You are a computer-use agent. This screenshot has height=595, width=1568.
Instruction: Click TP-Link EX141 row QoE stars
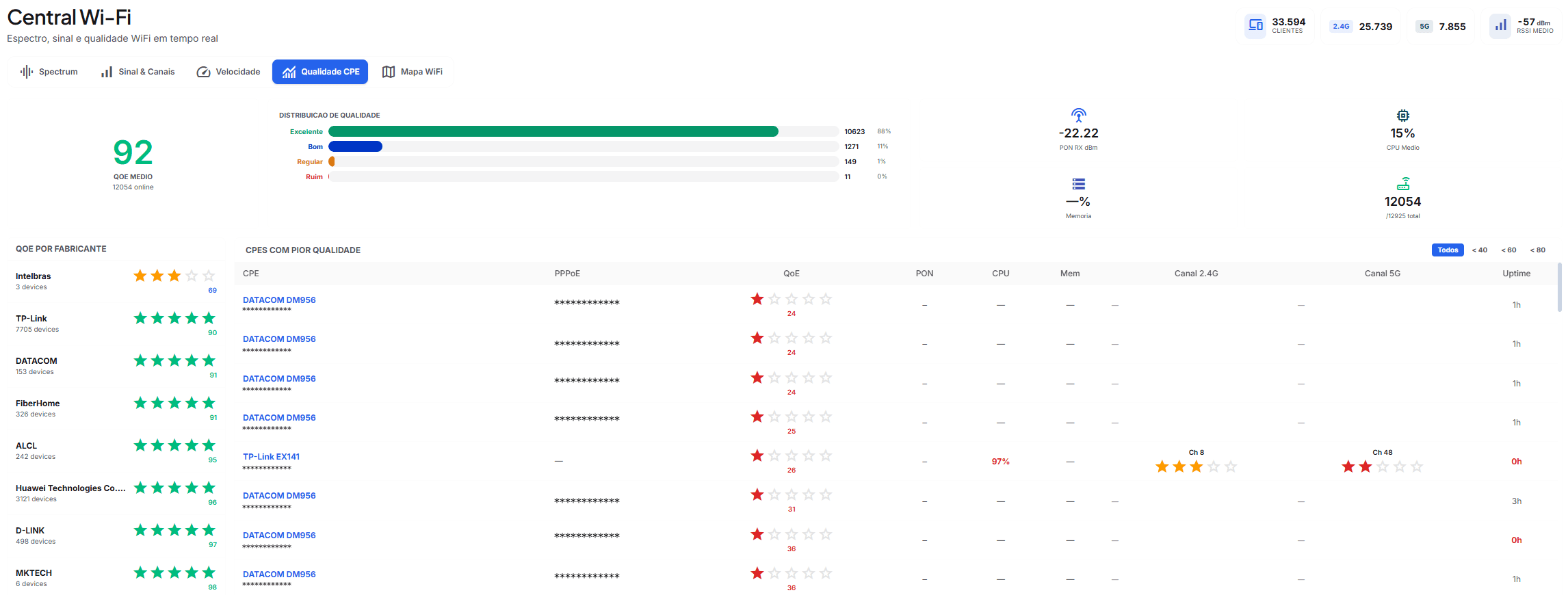point(792,455)
